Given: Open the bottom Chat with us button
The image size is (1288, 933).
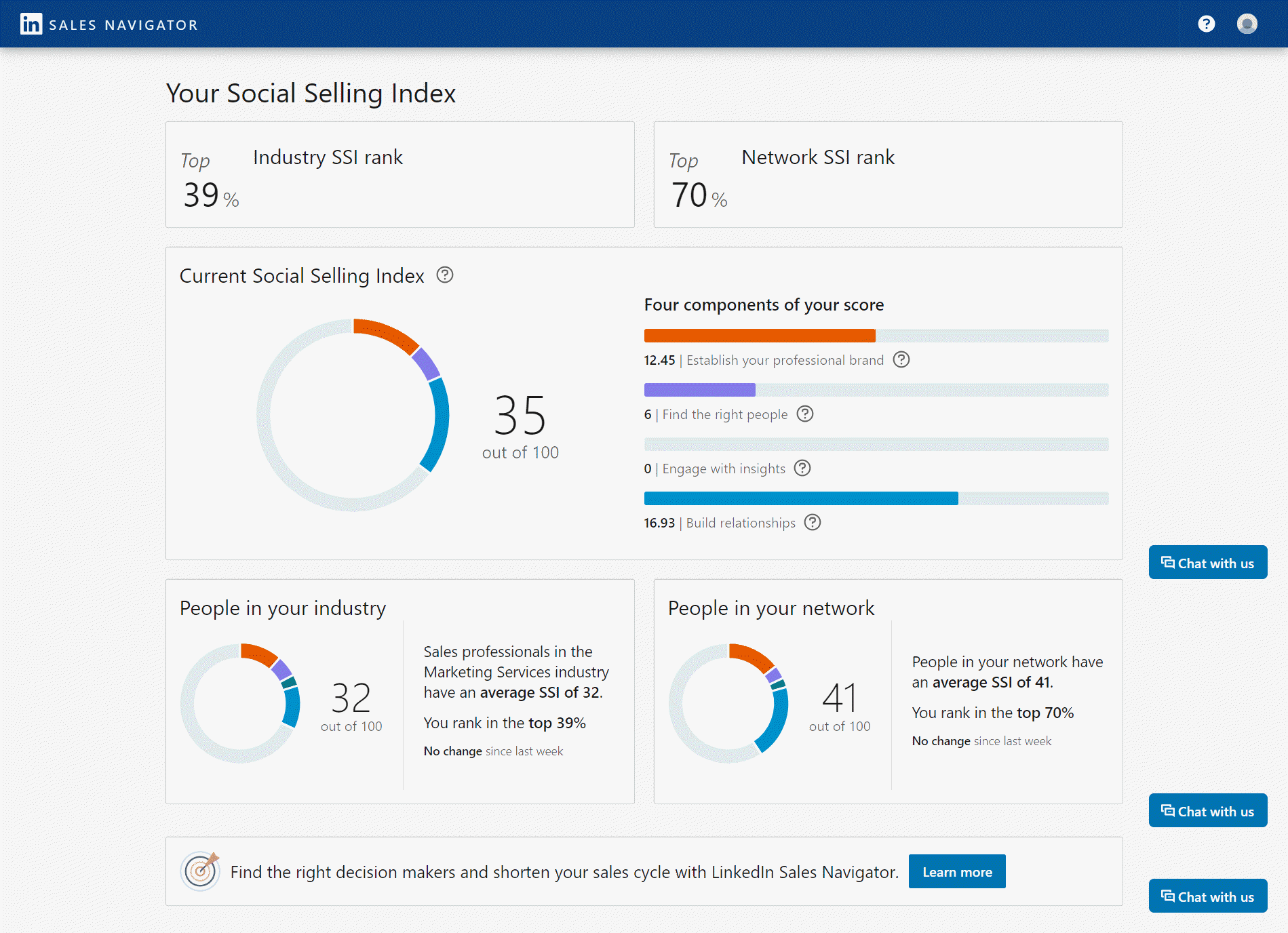Looking at the screenshot, I should (x=1208, y=896).
